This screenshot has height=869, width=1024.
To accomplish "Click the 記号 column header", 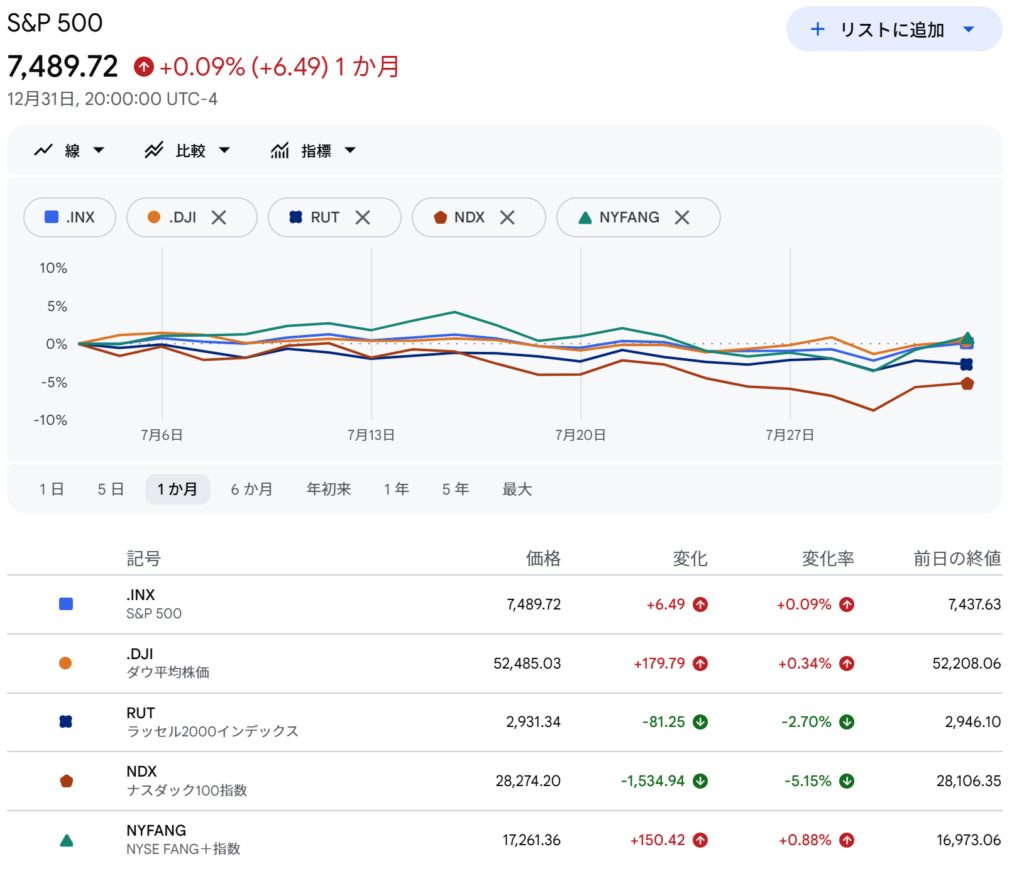I will [x=144, y=558].
